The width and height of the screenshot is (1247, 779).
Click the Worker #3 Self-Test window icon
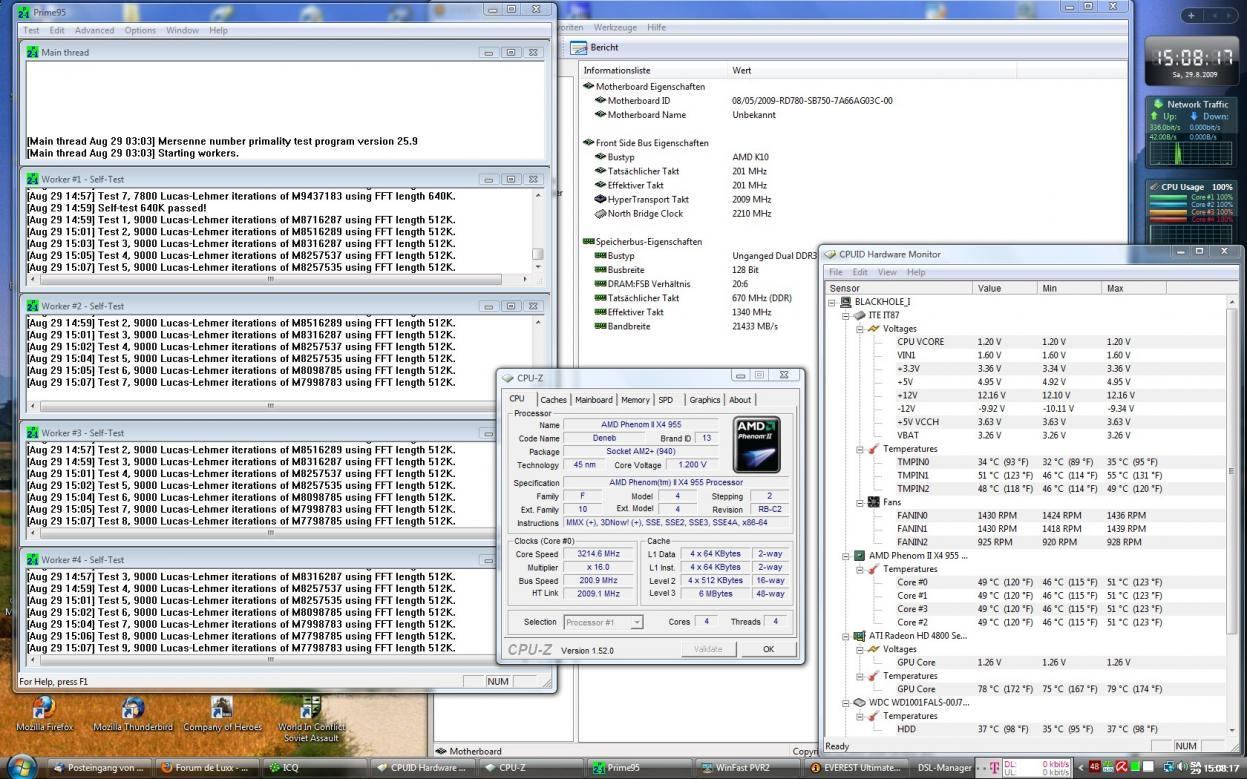point(32,433)
